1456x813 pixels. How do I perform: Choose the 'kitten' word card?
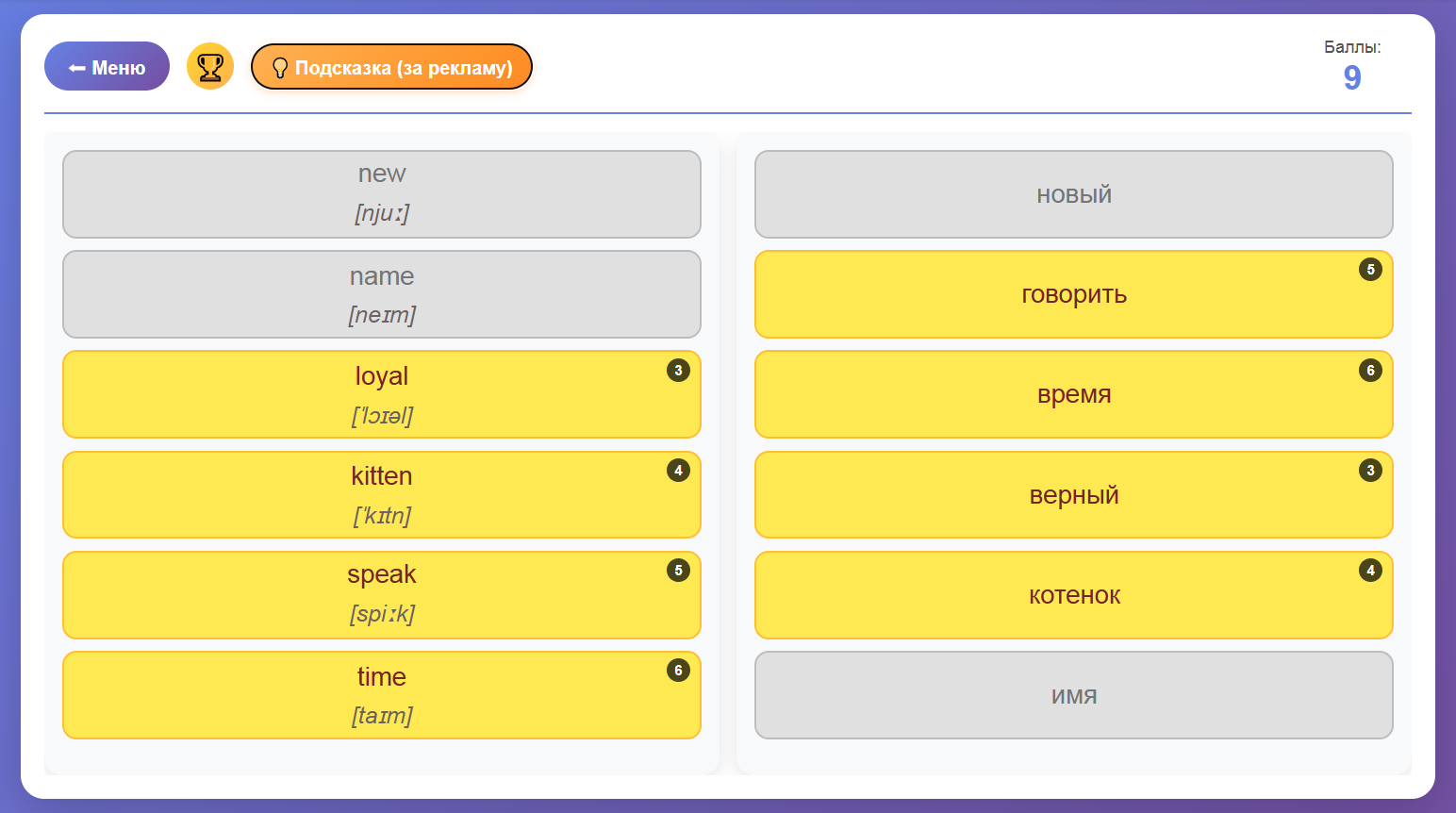pyautogui.click(x=381, y=494)
